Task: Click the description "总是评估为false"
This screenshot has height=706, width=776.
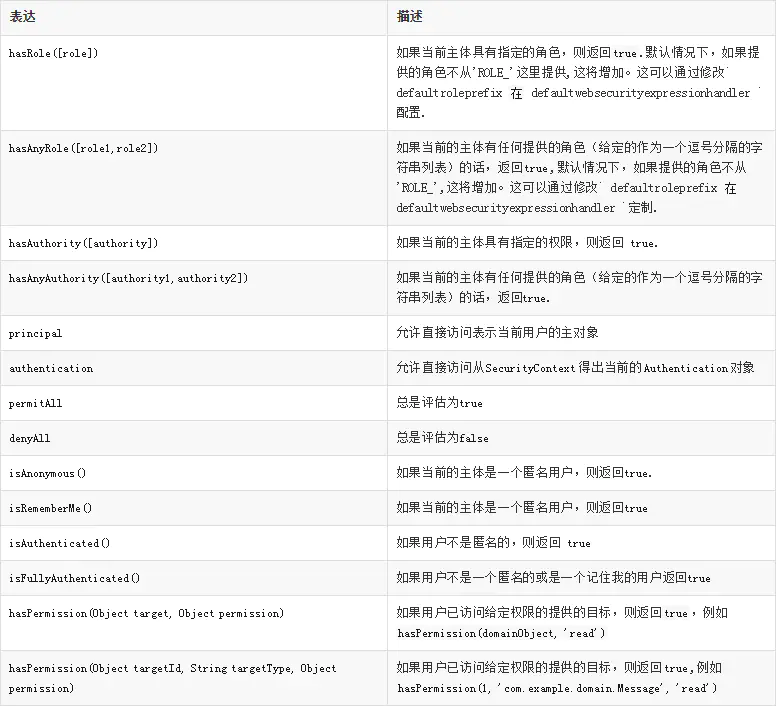Action: (442, 438)
